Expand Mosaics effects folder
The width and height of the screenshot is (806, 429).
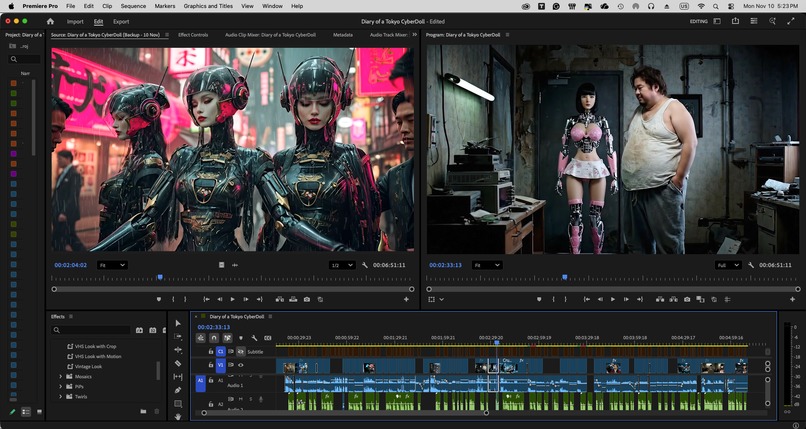pyautogui.click(x=61, y=377)
